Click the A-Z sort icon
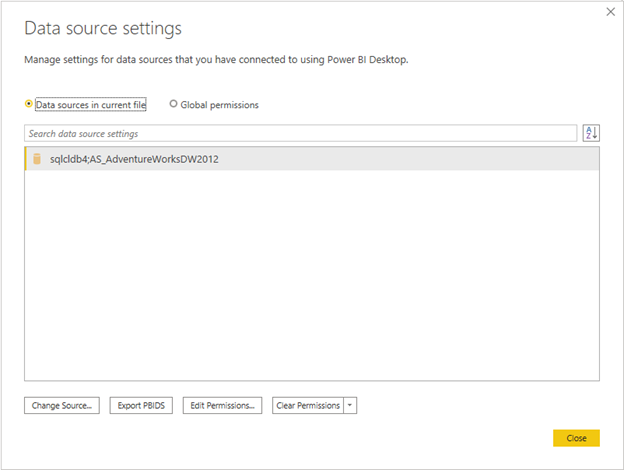This screenshot has width=624, height=470. 591,133
